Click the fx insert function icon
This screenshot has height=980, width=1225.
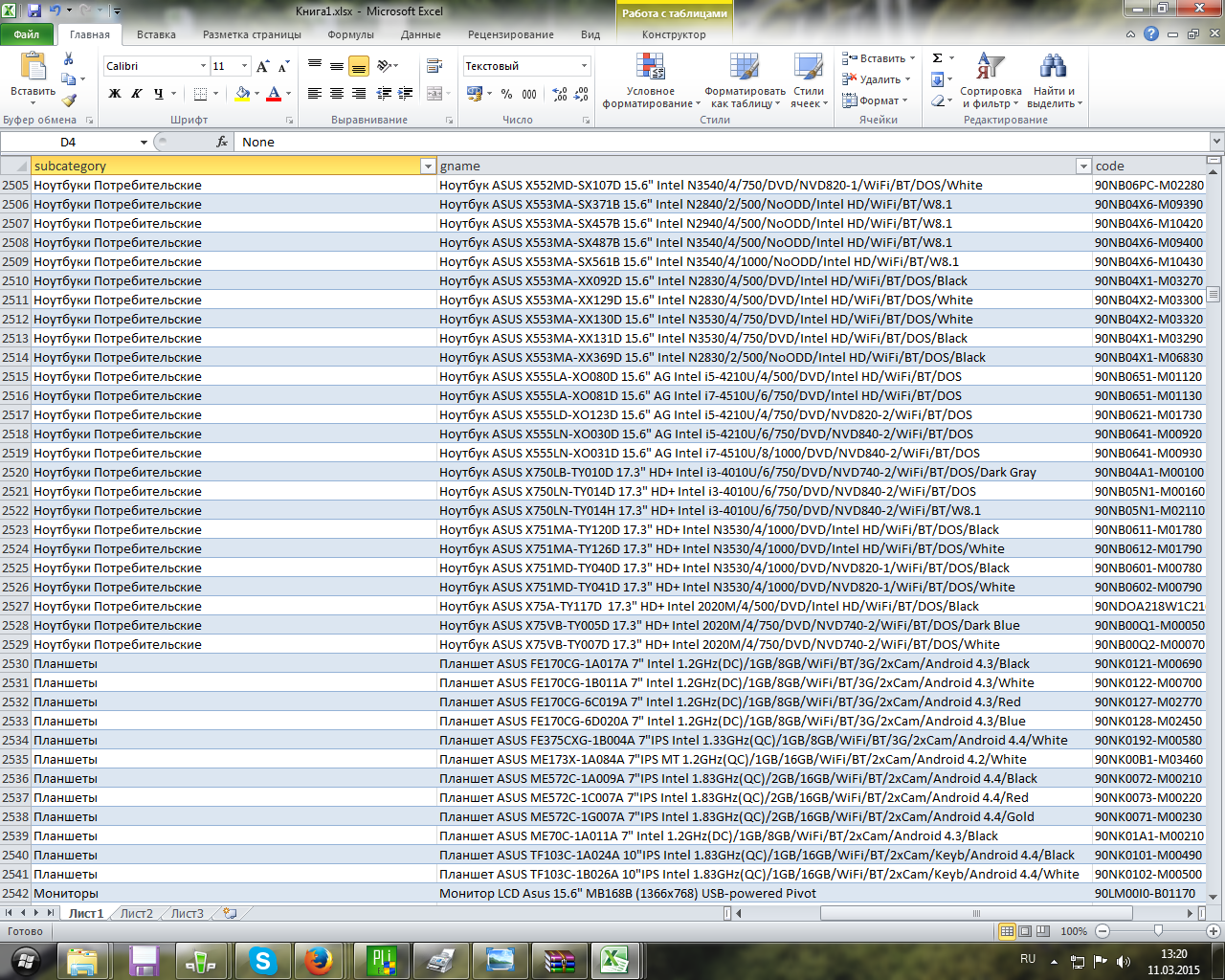[222, 142]
